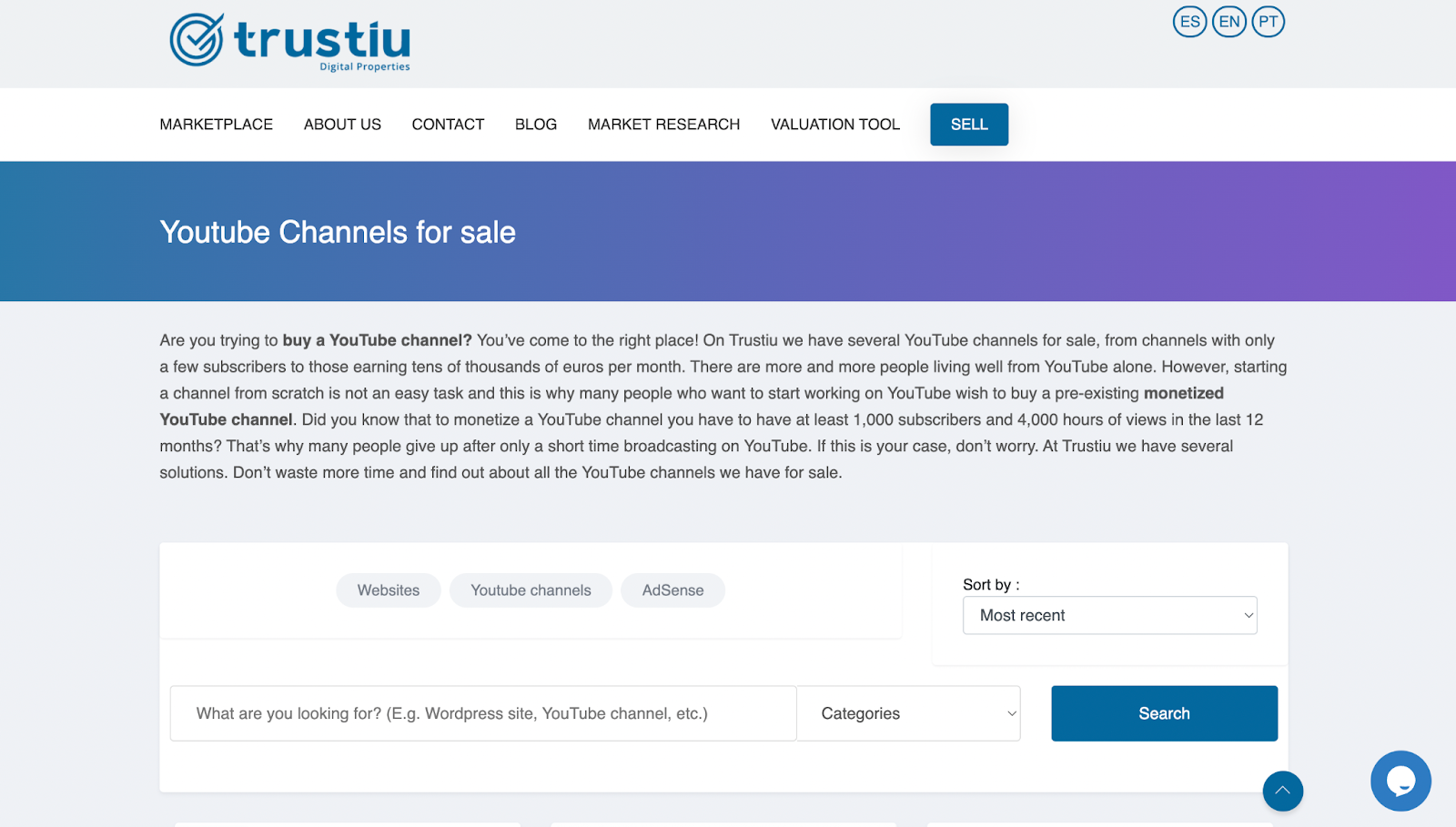Expand the Sort by Most recent dropdown
1456x827 pixels.
tap(1110, 616)
